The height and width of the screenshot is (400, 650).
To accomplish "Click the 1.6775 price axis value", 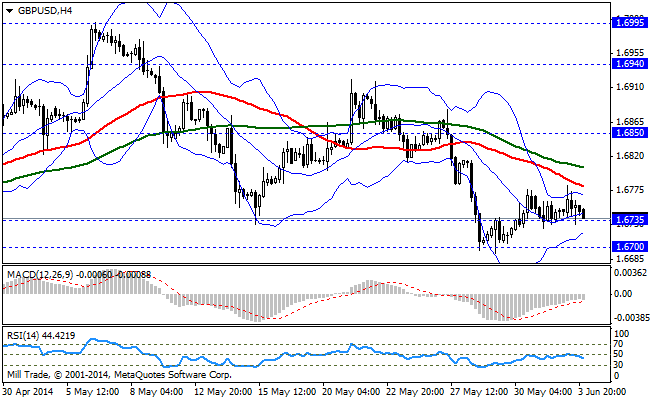I will pyautogui.click(x=631, y=190).
